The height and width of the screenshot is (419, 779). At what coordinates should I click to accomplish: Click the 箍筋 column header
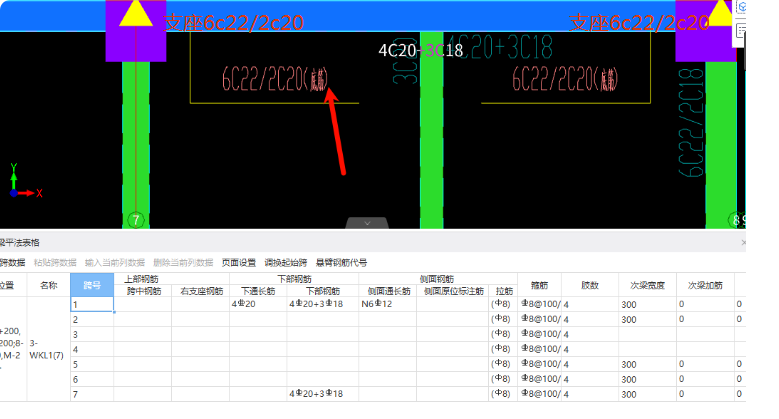539,285
